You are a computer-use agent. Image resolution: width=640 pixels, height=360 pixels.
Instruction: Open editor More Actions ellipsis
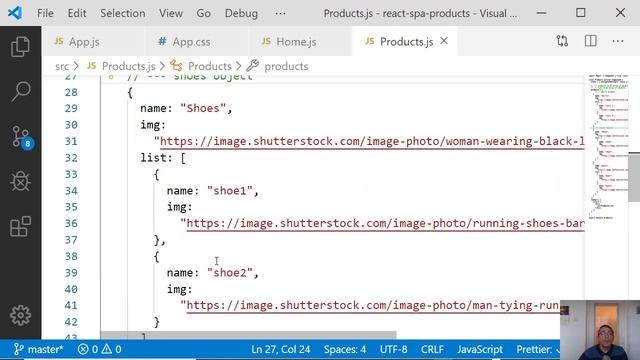[x=618, y=41]
